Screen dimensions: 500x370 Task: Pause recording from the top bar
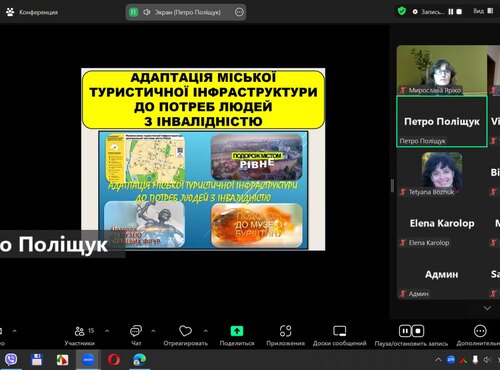(x=451, y=12)
